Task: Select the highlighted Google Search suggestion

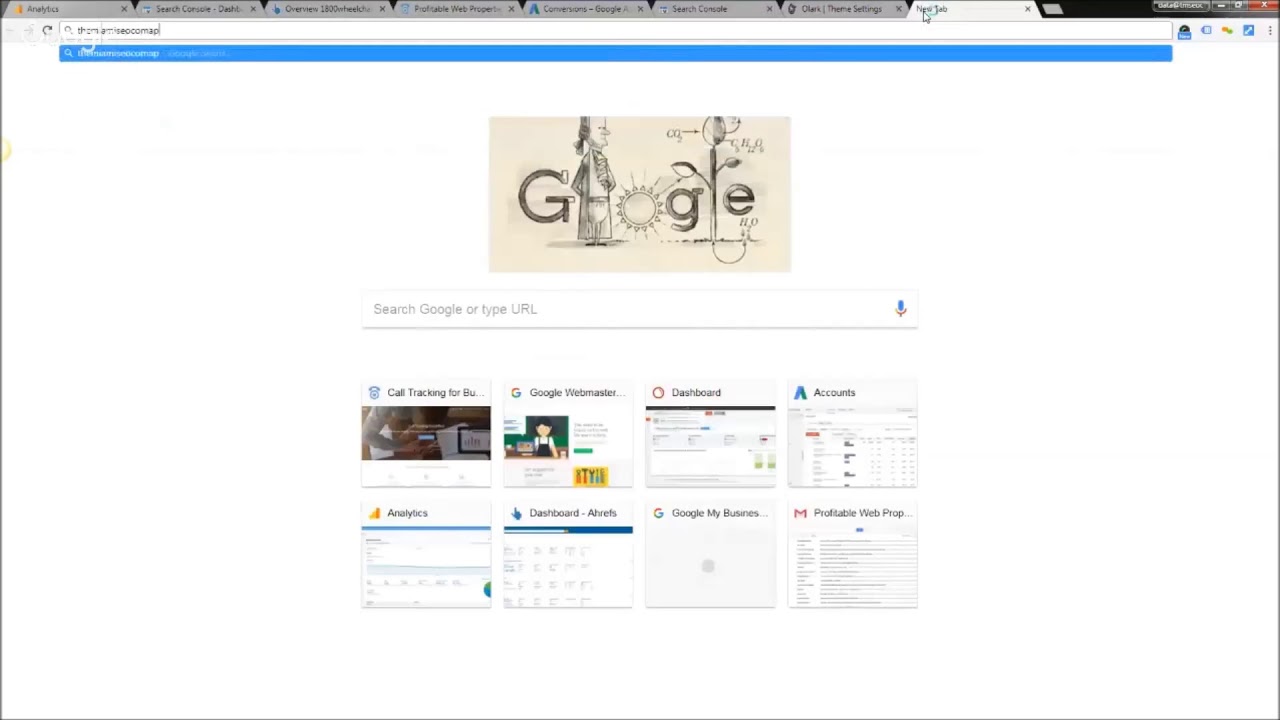Action: [615, 53]
